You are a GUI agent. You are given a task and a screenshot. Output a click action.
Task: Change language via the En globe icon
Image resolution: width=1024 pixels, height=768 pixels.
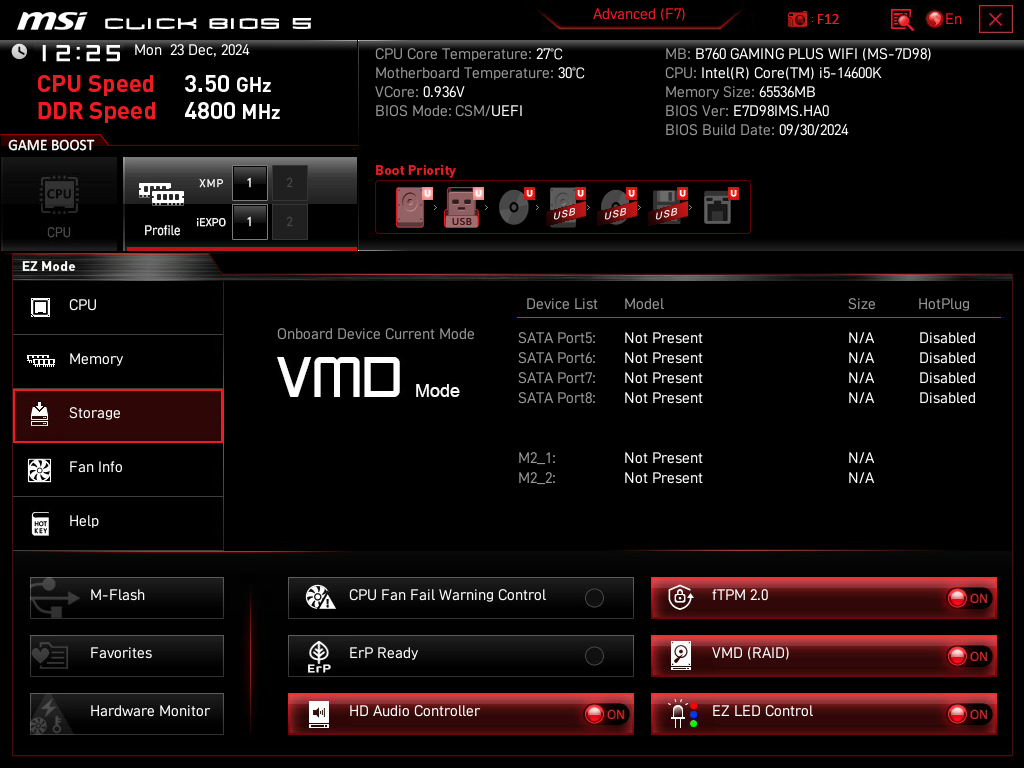[x=944, y=19]
